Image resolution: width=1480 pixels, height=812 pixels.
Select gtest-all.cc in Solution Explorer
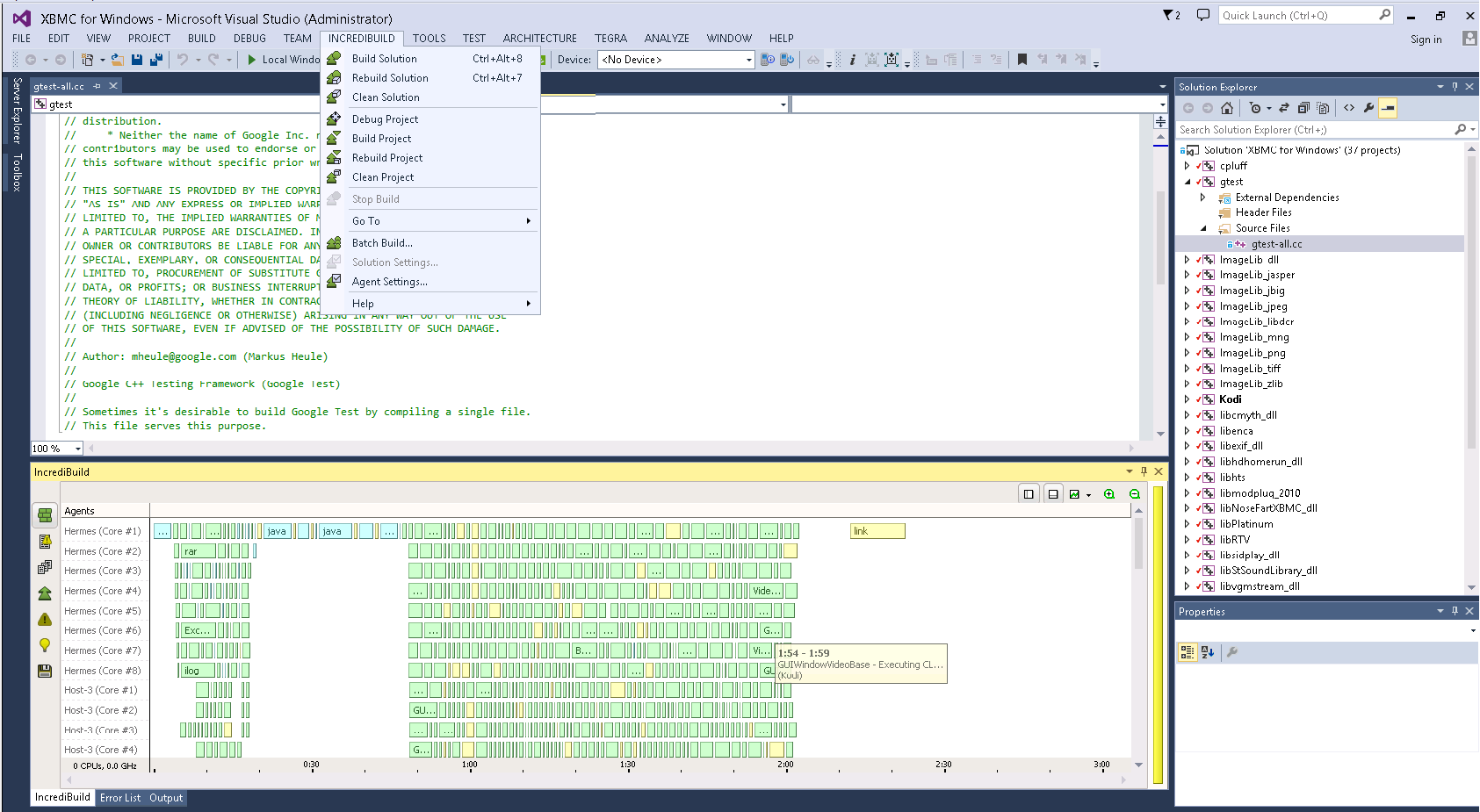[1276, 244]
